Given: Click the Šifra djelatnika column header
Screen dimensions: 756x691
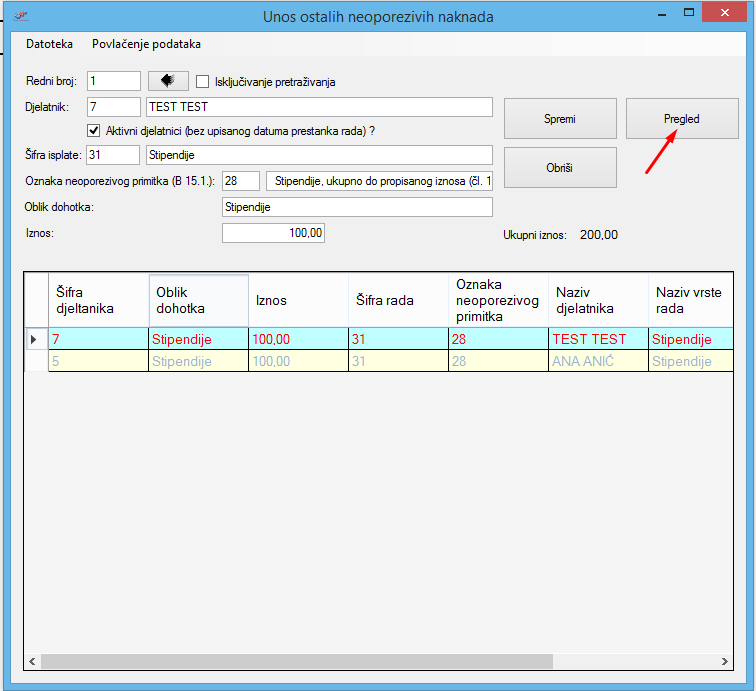Looking at the screenshot, I should click(98, 299).
